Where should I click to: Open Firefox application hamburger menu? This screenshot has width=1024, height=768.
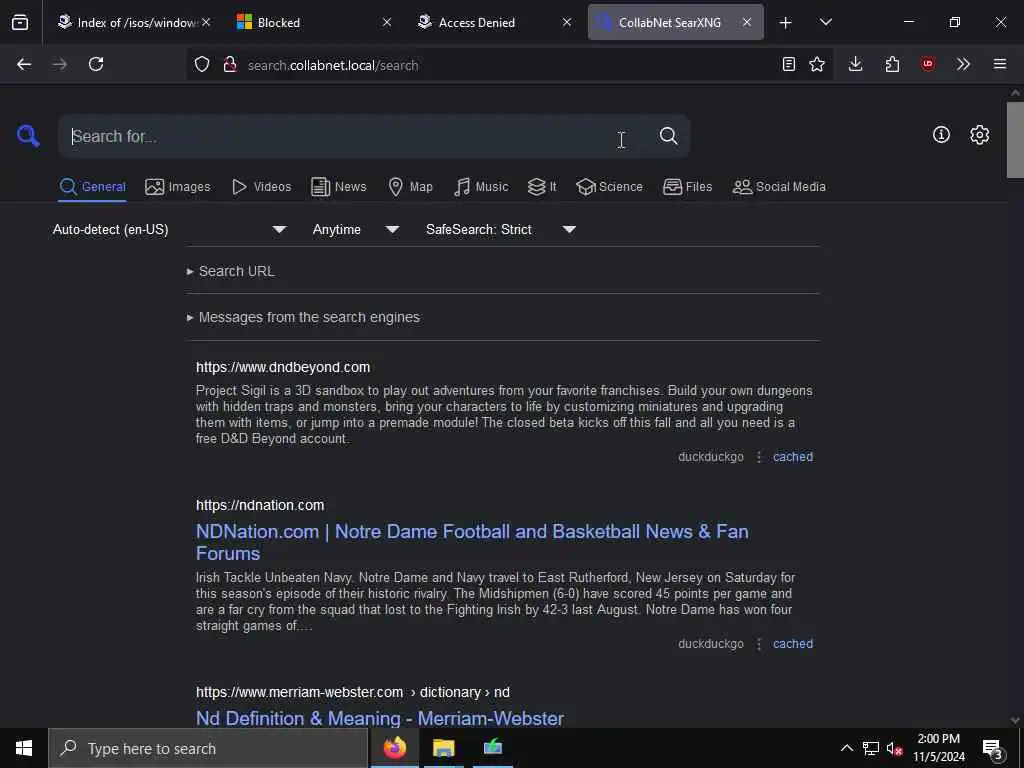(1000, 64)
